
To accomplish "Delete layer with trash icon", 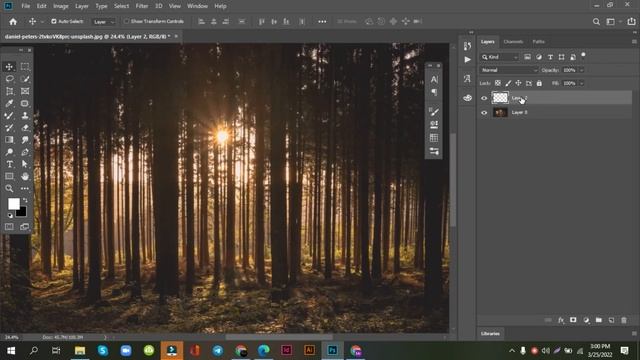I will point(624,320).
